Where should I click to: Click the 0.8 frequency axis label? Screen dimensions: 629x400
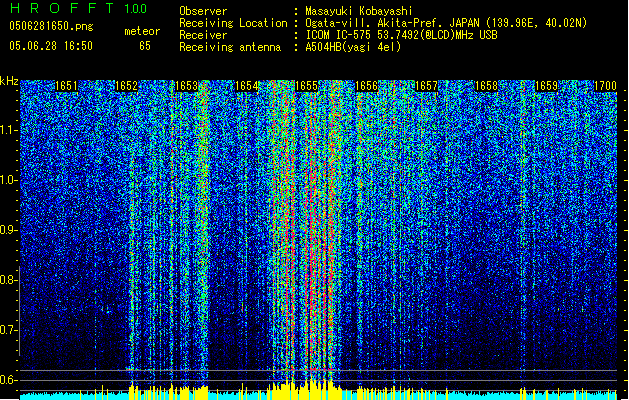[8, 280]
